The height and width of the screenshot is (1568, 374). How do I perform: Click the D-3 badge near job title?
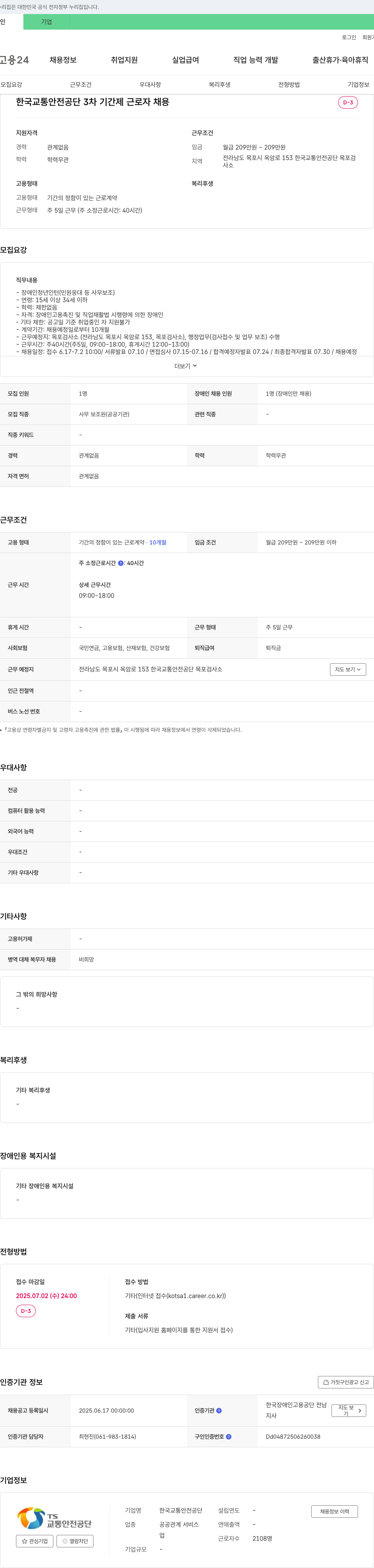click(348, 102)
